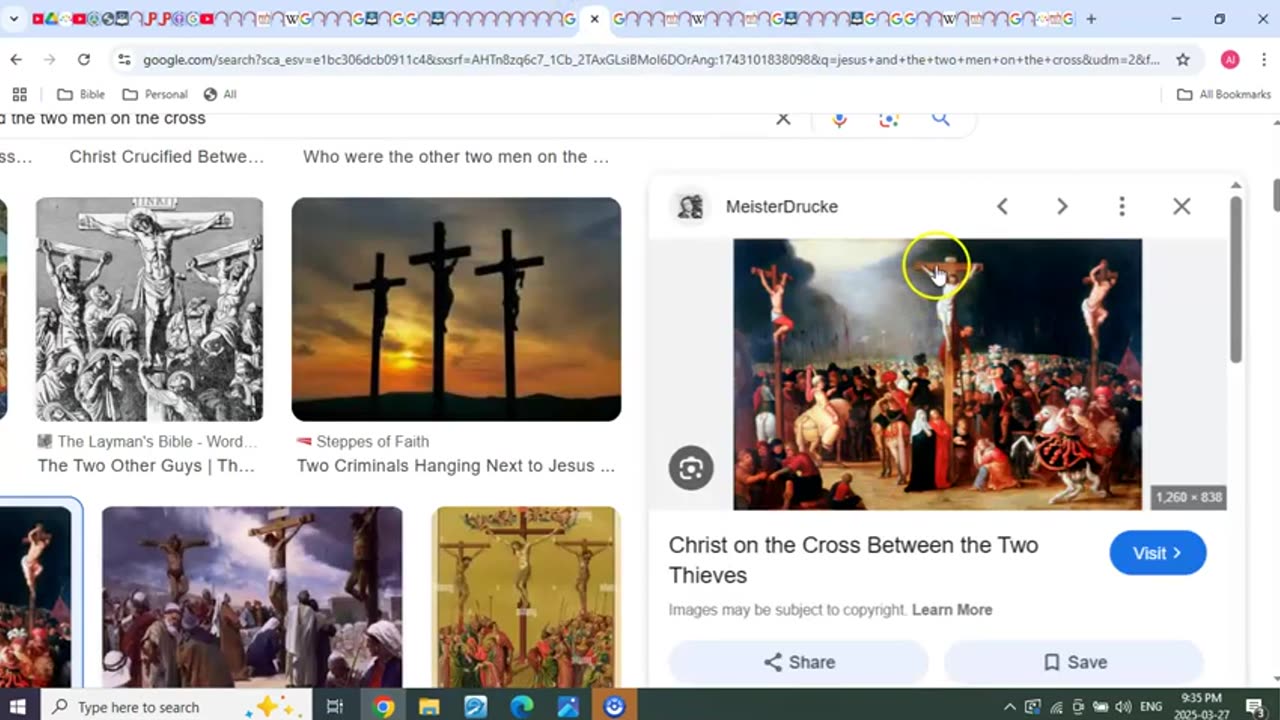Viewport: 1280px width, 720px height.
Task: Close the active browser tab
Action: click(x=594, y=19)
